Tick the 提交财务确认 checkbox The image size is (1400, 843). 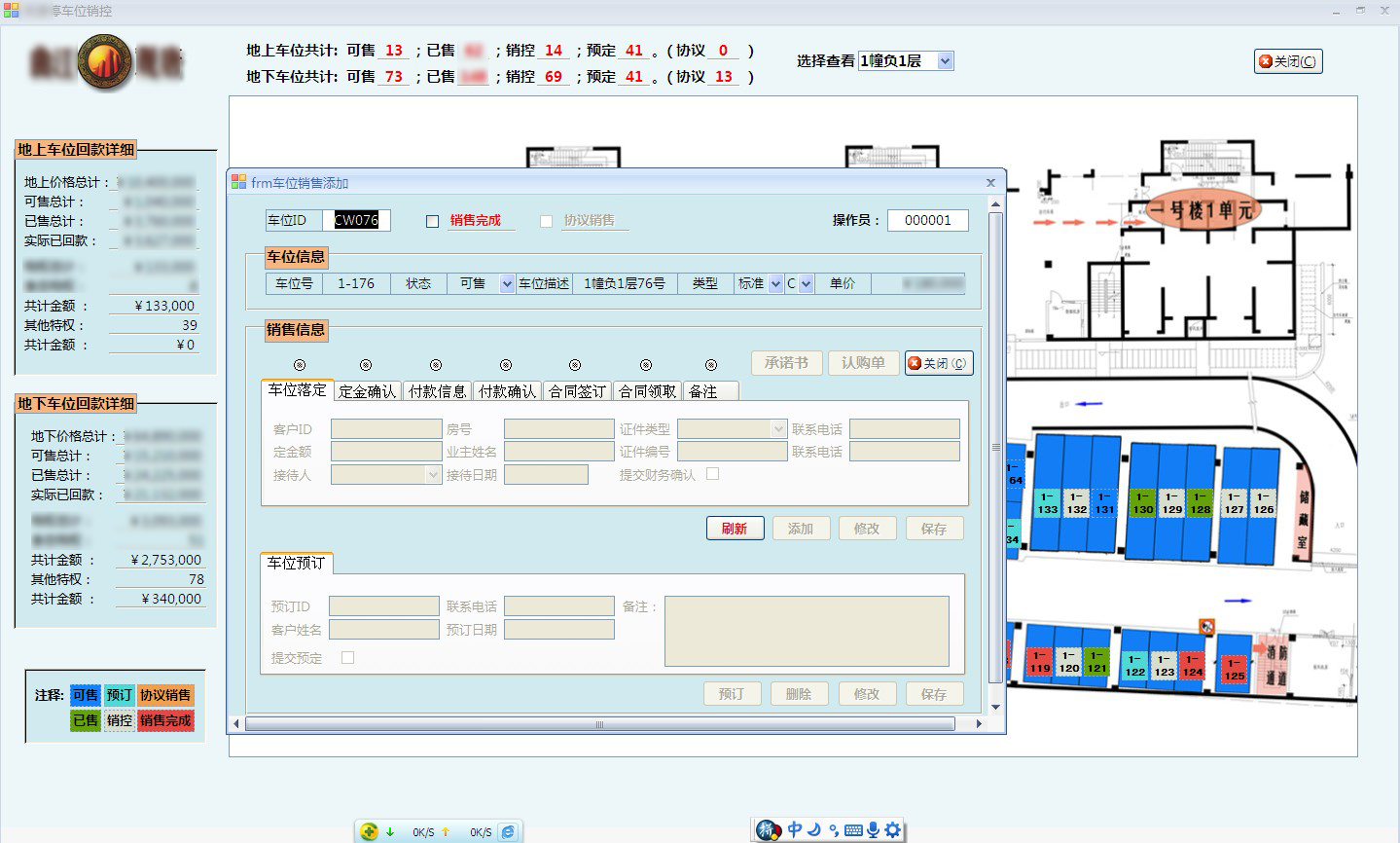coord(712,474)
